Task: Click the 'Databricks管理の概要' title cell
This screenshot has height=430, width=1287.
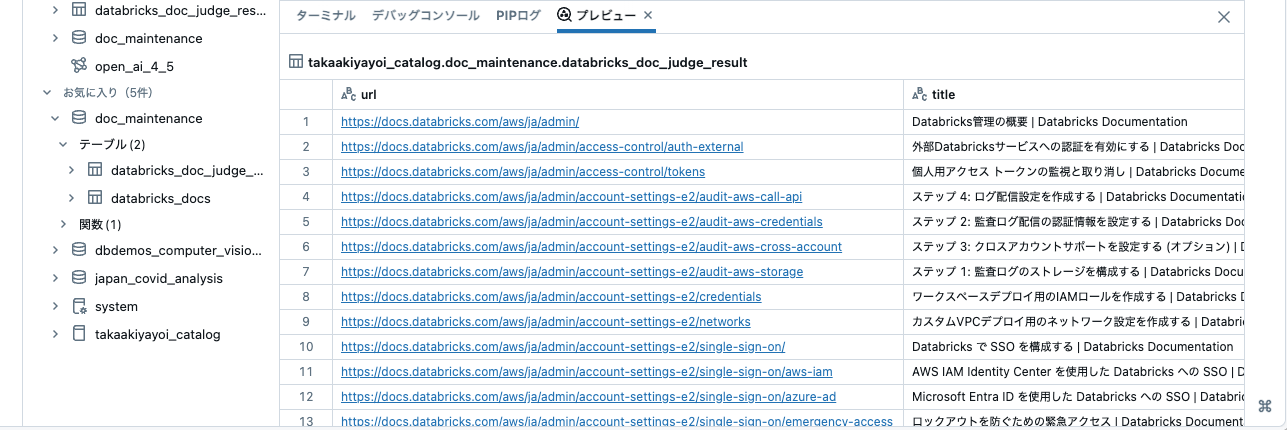Action: (x=1074, y=122)
